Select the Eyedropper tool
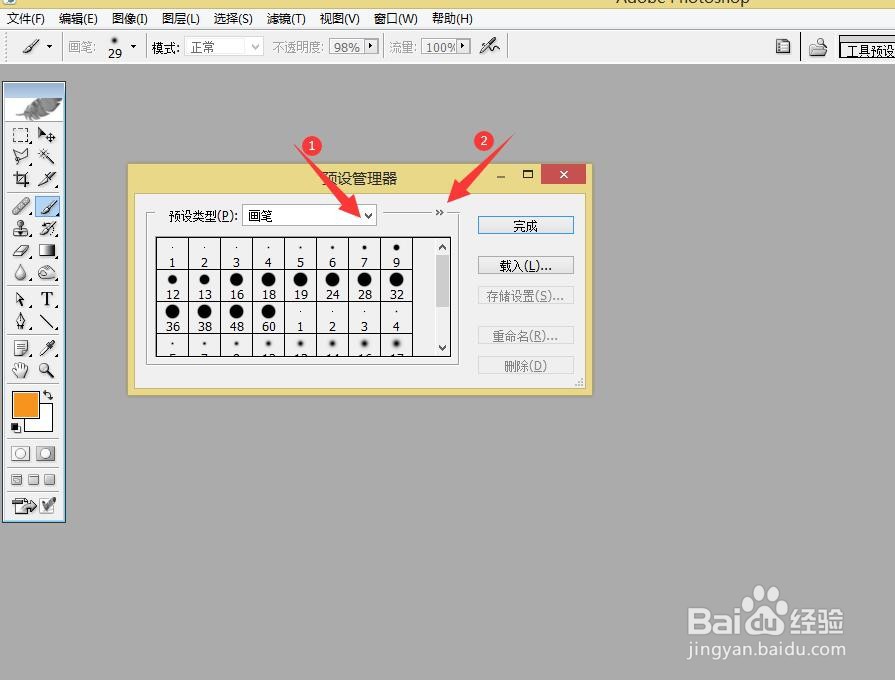The width and height of the screenshot is (895, 680). point(46,348)
